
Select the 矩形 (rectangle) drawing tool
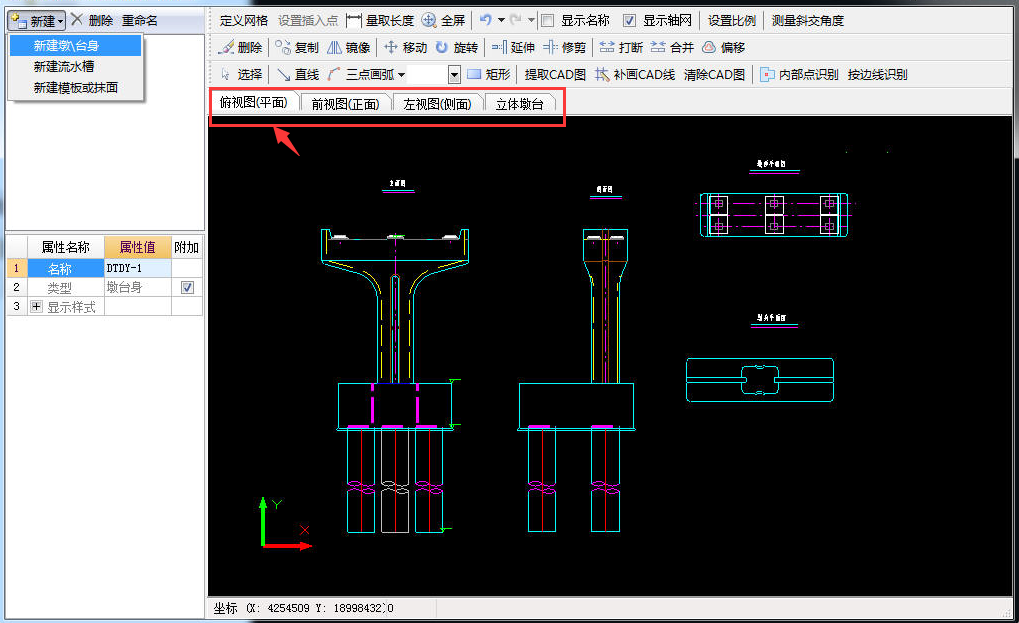pos(489,74)
